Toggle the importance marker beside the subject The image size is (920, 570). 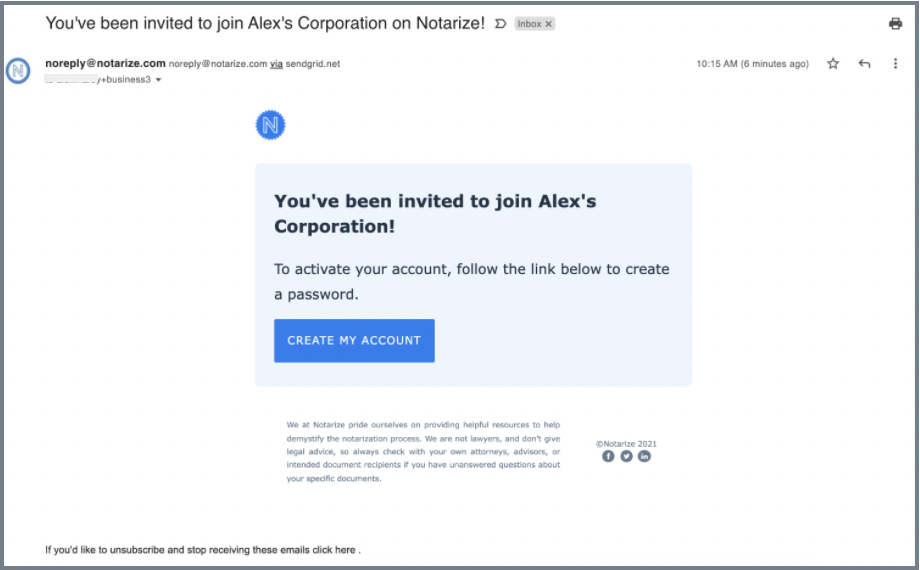[500, 24]
